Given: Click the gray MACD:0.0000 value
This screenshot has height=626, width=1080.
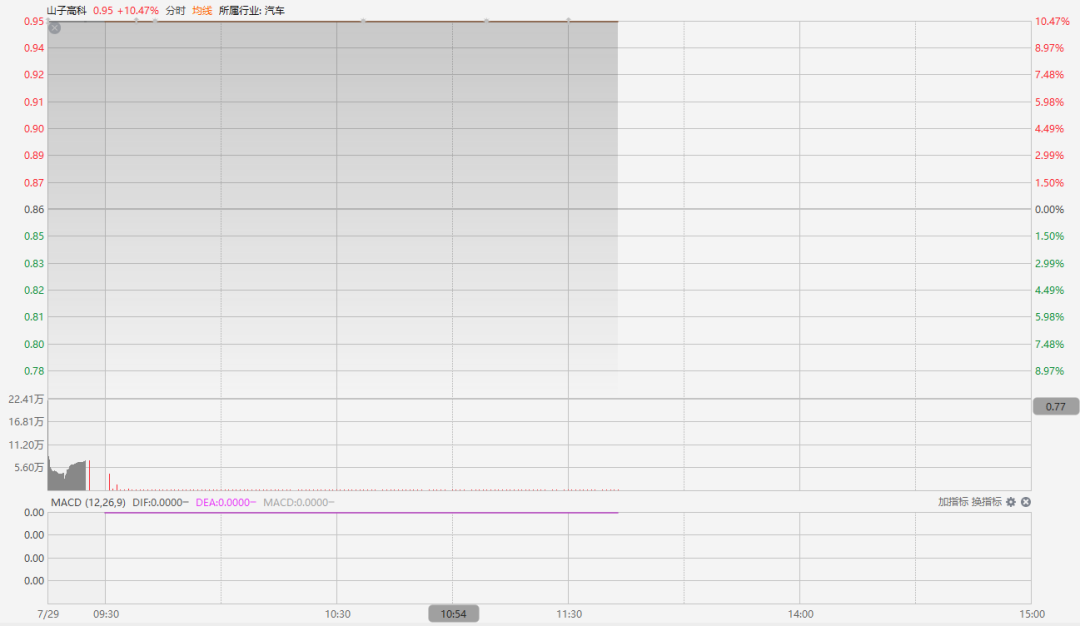Looking at the screenshot, I should [299, 503].
